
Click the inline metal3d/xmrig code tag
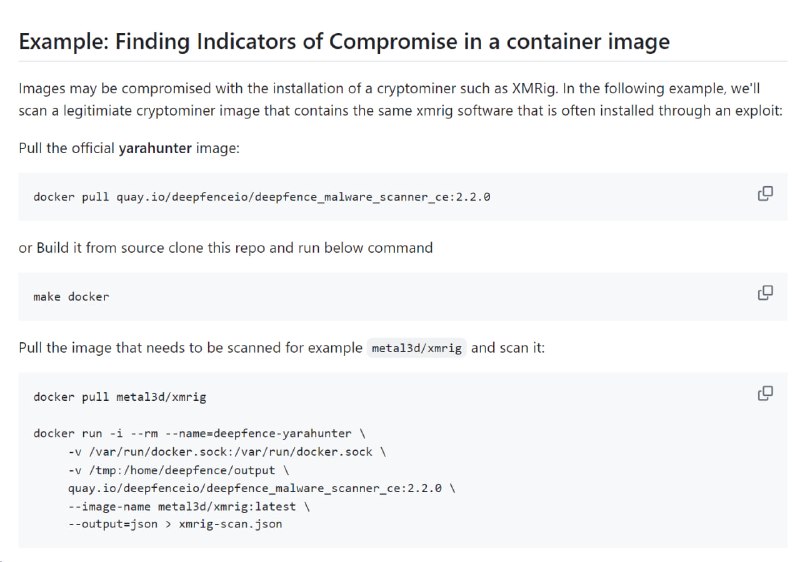tap(416, 348)
